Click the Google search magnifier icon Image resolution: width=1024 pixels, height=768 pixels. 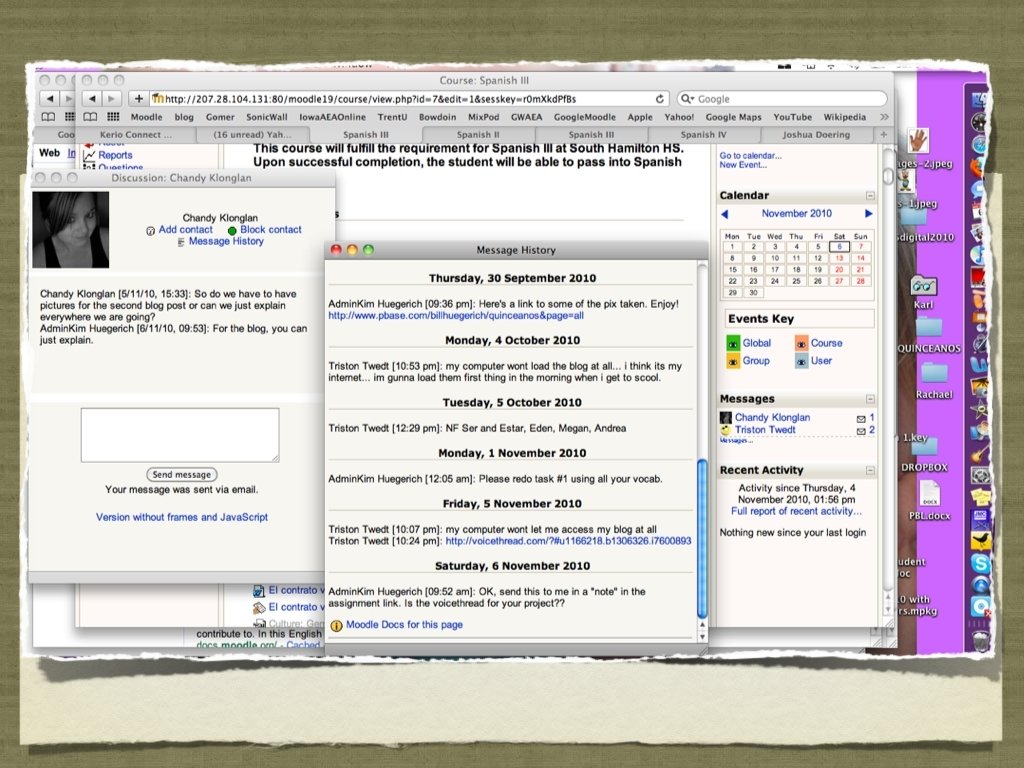[687, 99]
